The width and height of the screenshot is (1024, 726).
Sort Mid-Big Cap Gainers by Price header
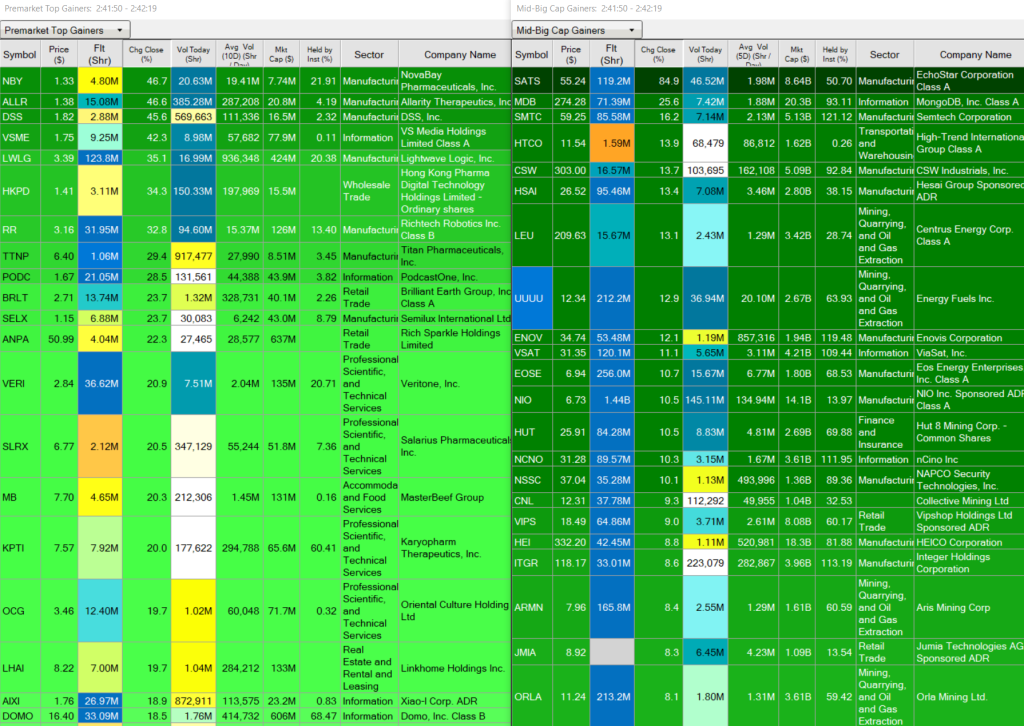(571, 55)
